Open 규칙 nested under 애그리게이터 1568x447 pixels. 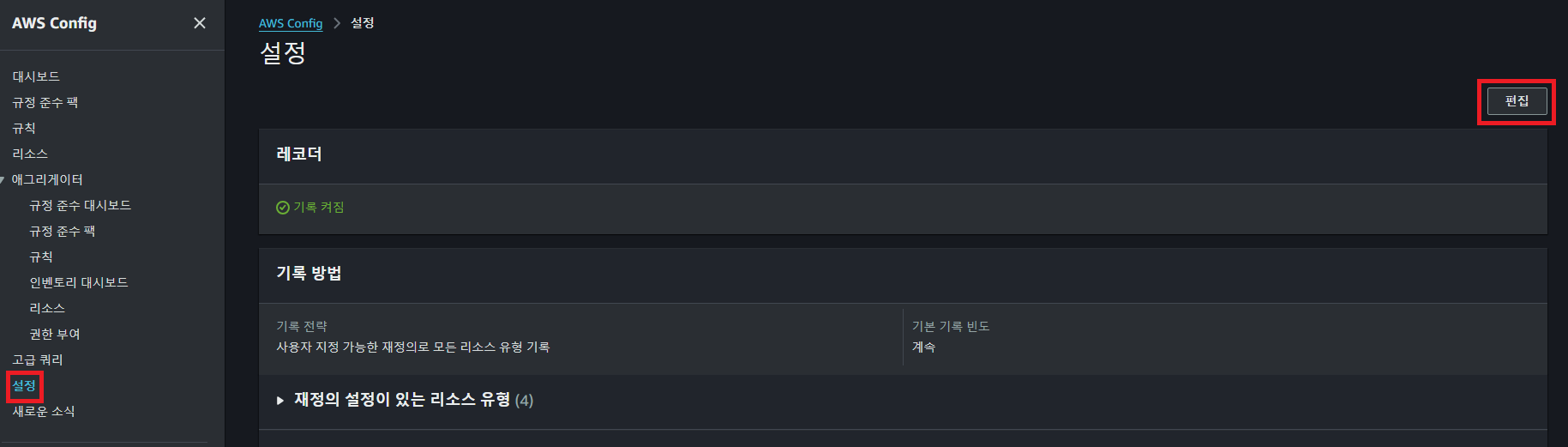[41, 257]
